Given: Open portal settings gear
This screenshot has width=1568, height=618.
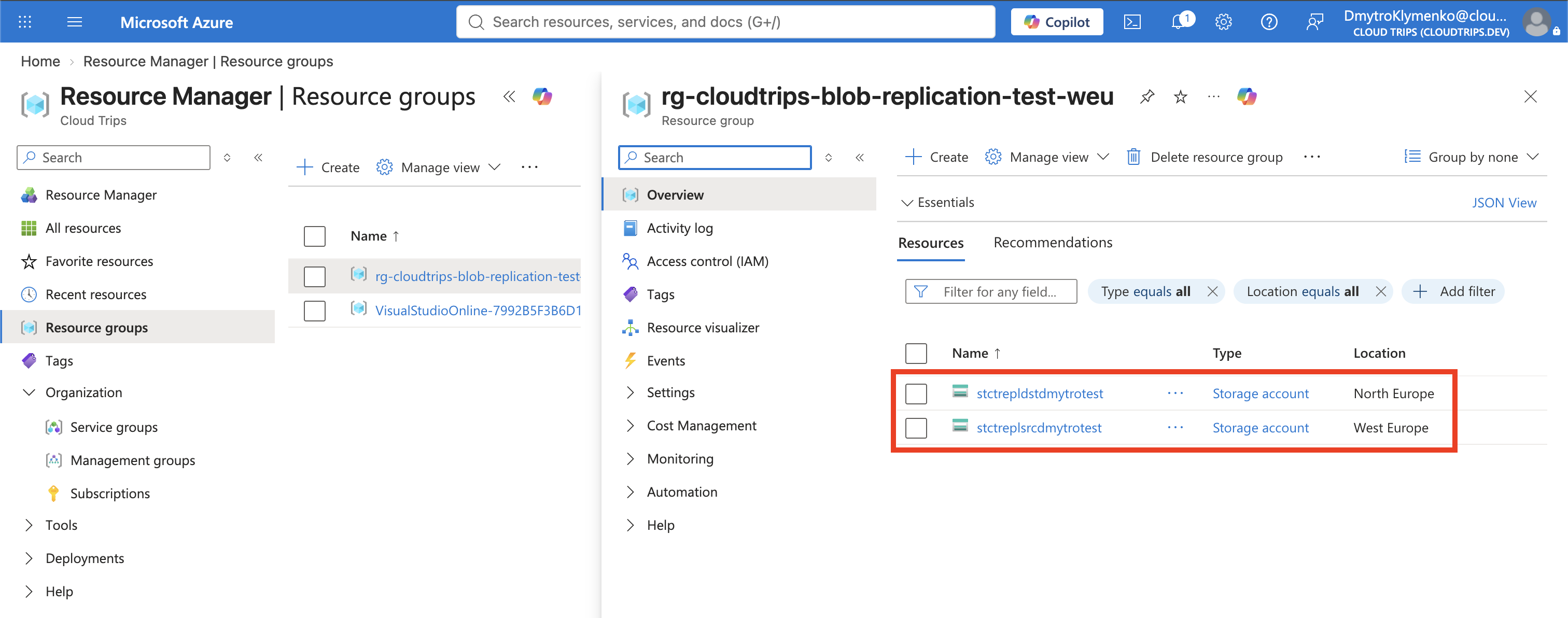Looking at the screenshot, I should click(1224, 22).
